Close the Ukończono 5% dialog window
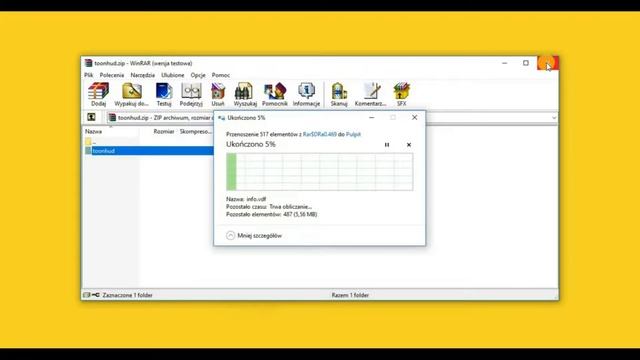Viewport: 640px width, 360px height. 414,118
